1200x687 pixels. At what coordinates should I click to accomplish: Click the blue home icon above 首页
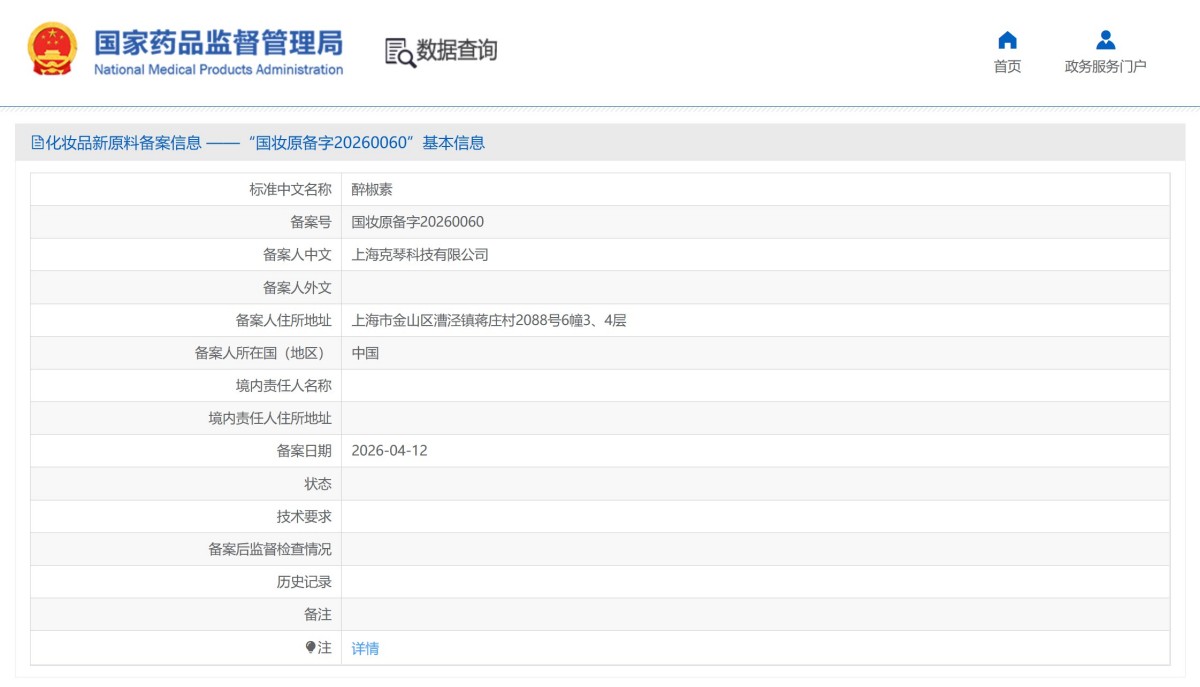click(1007, 41)
